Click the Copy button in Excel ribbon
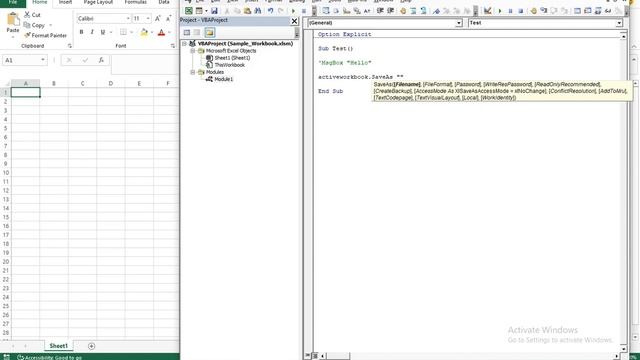 (x=34, y=25)
